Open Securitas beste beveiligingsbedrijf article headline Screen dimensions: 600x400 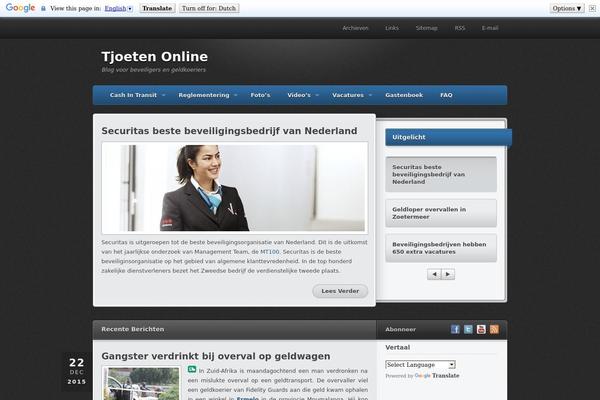pos(229,131)
